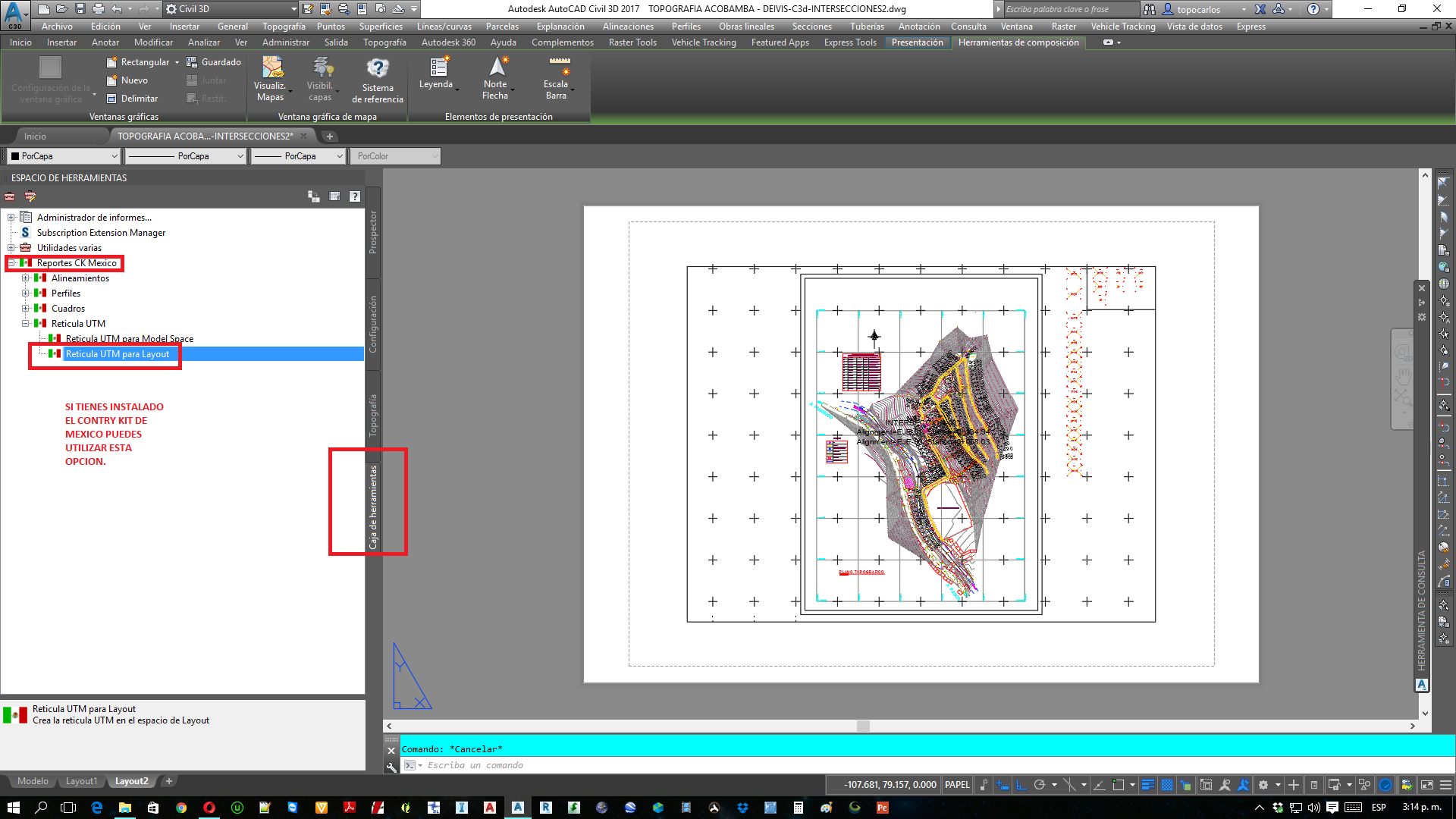Toggle ortho mode in the status bar

coord(1021,784)
